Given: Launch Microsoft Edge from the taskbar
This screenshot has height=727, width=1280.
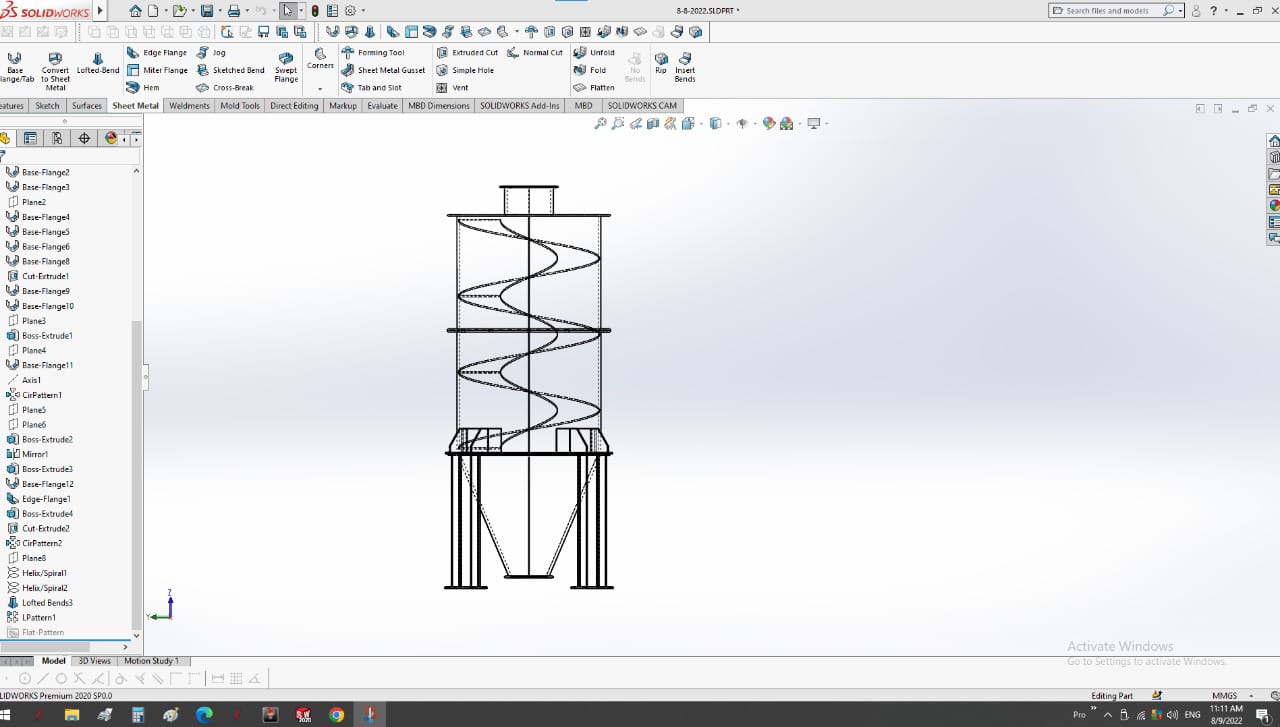Looking at the screenshot, I should tap(204, 715).
